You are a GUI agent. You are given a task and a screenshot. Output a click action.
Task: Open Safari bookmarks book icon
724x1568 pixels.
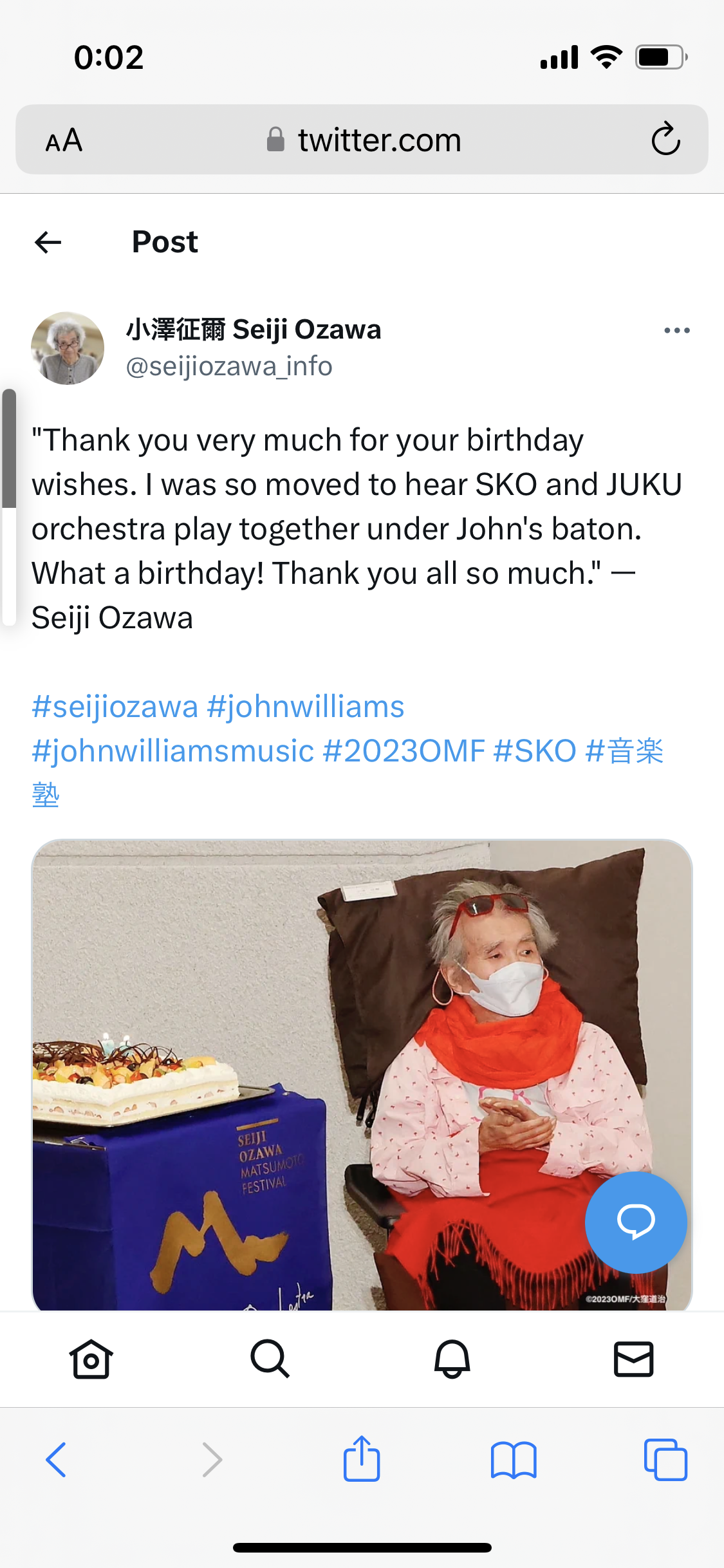514,1460
